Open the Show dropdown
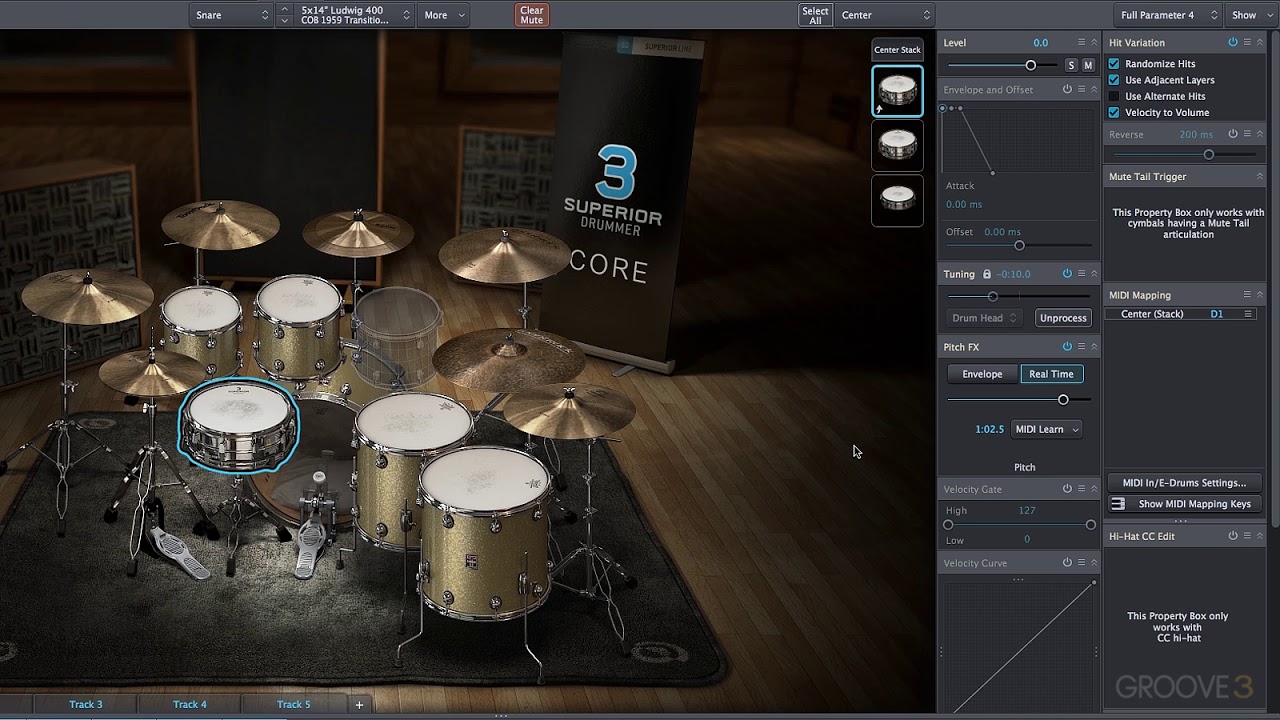Image resolution: width=1280 pixels, height=720 pixels. 1250,15
